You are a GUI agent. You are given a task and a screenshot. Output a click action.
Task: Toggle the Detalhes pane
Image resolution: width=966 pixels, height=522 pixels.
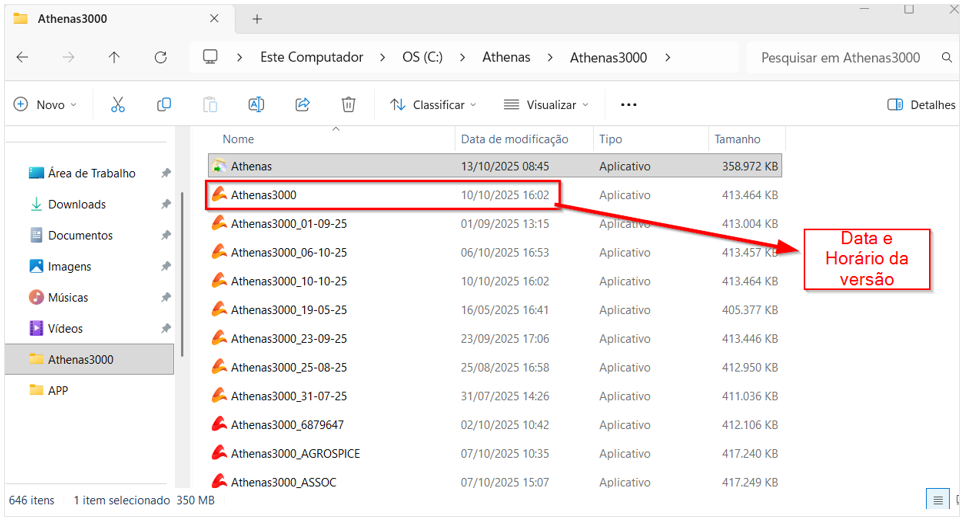(921, 104)
